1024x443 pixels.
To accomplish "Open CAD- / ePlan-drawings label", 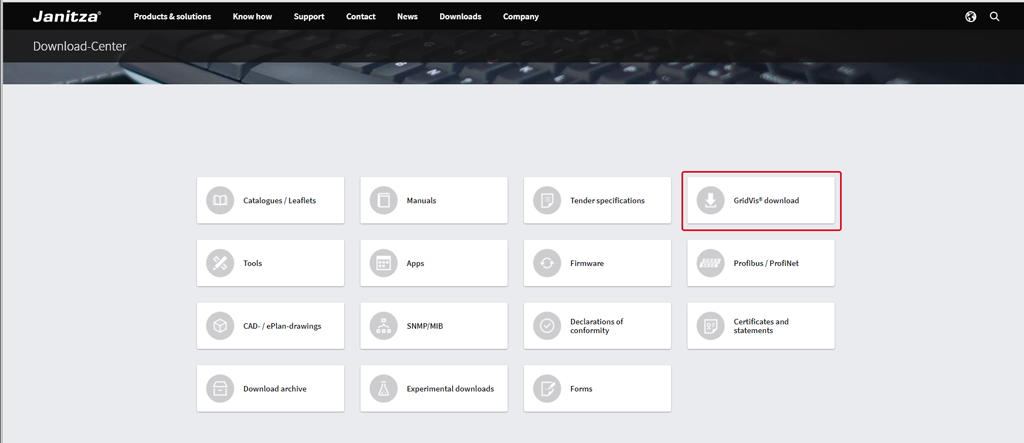I will click(x=282, y=326).
